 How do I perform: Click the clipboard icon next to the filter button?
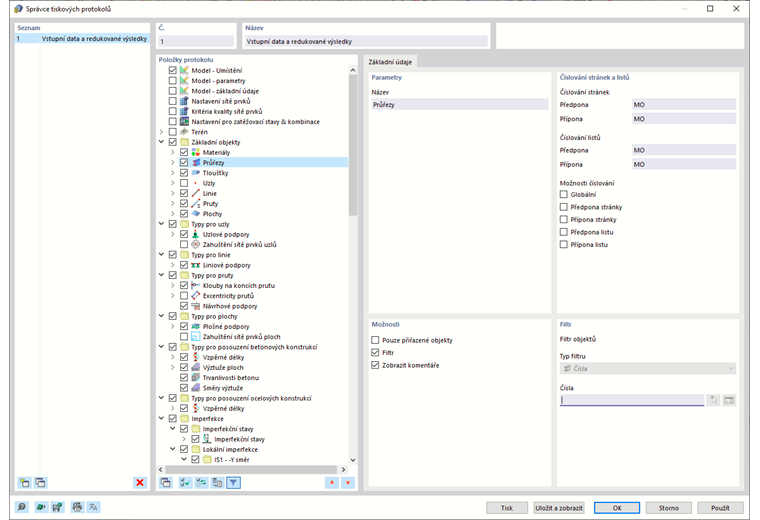click(217, 482)
